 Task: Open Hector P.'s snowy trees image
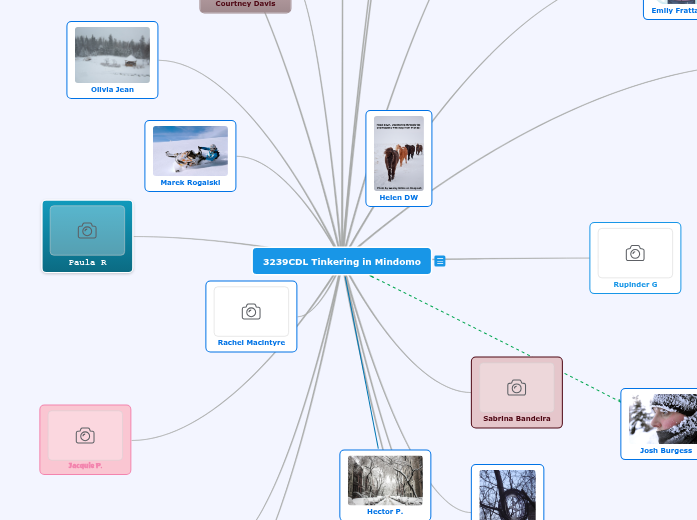click(385, 480)
